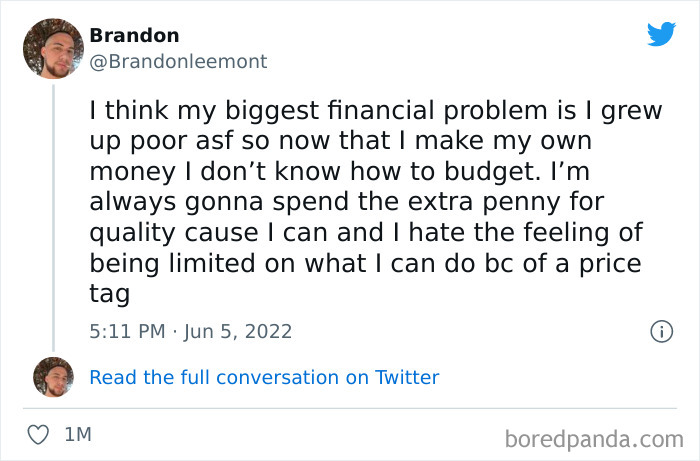Like the tweet with the heart icon

tap(38, 435)
